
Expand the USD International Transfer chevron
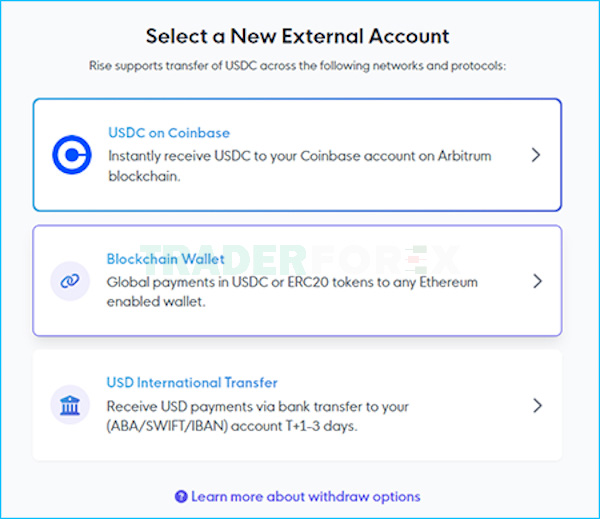pyautogui.click(x=537, y=405)
